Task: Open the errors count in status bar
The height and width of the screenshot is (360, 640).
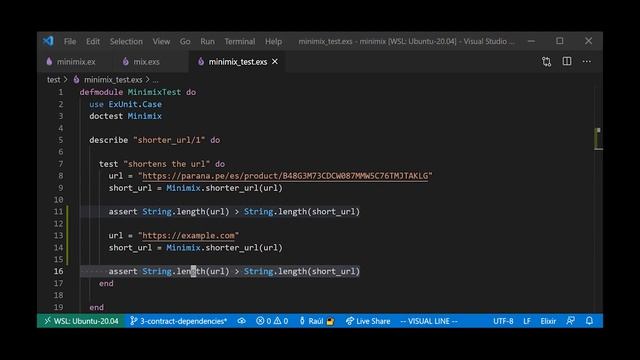Action: pyautogui.click(x=264, y=321)
